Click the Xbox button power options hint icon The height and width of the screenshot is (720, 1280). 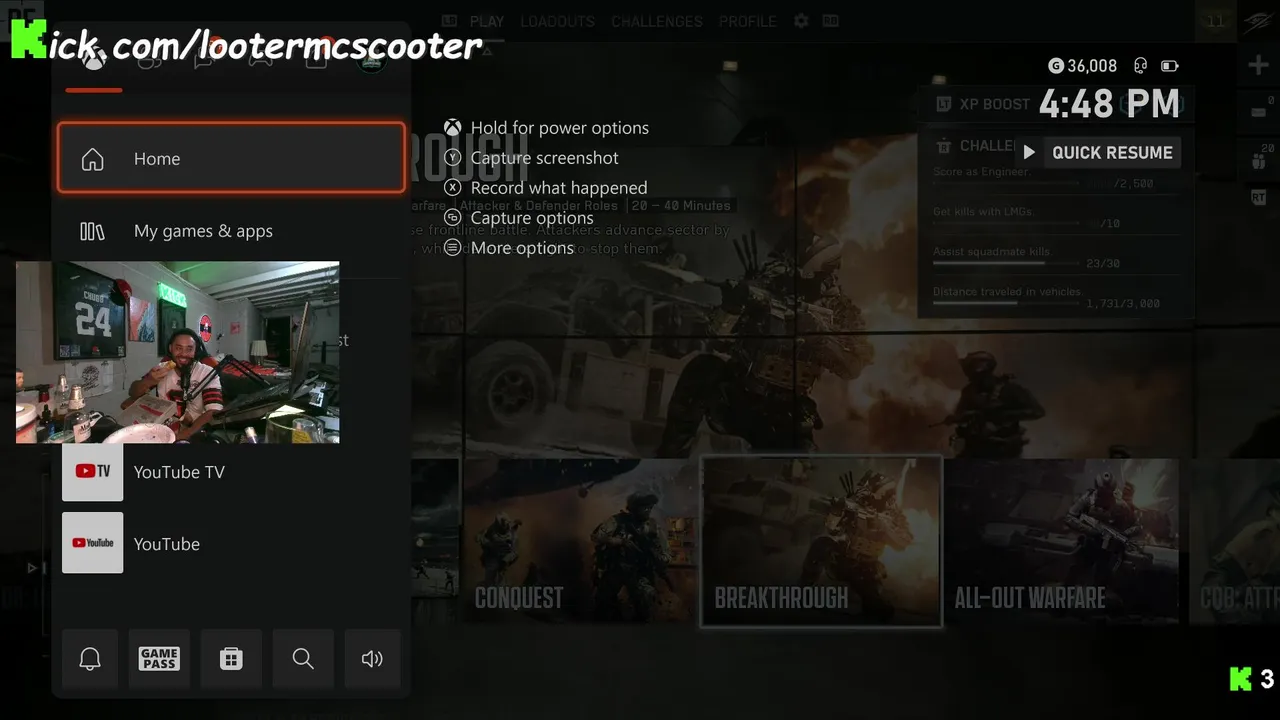(453, 128)
